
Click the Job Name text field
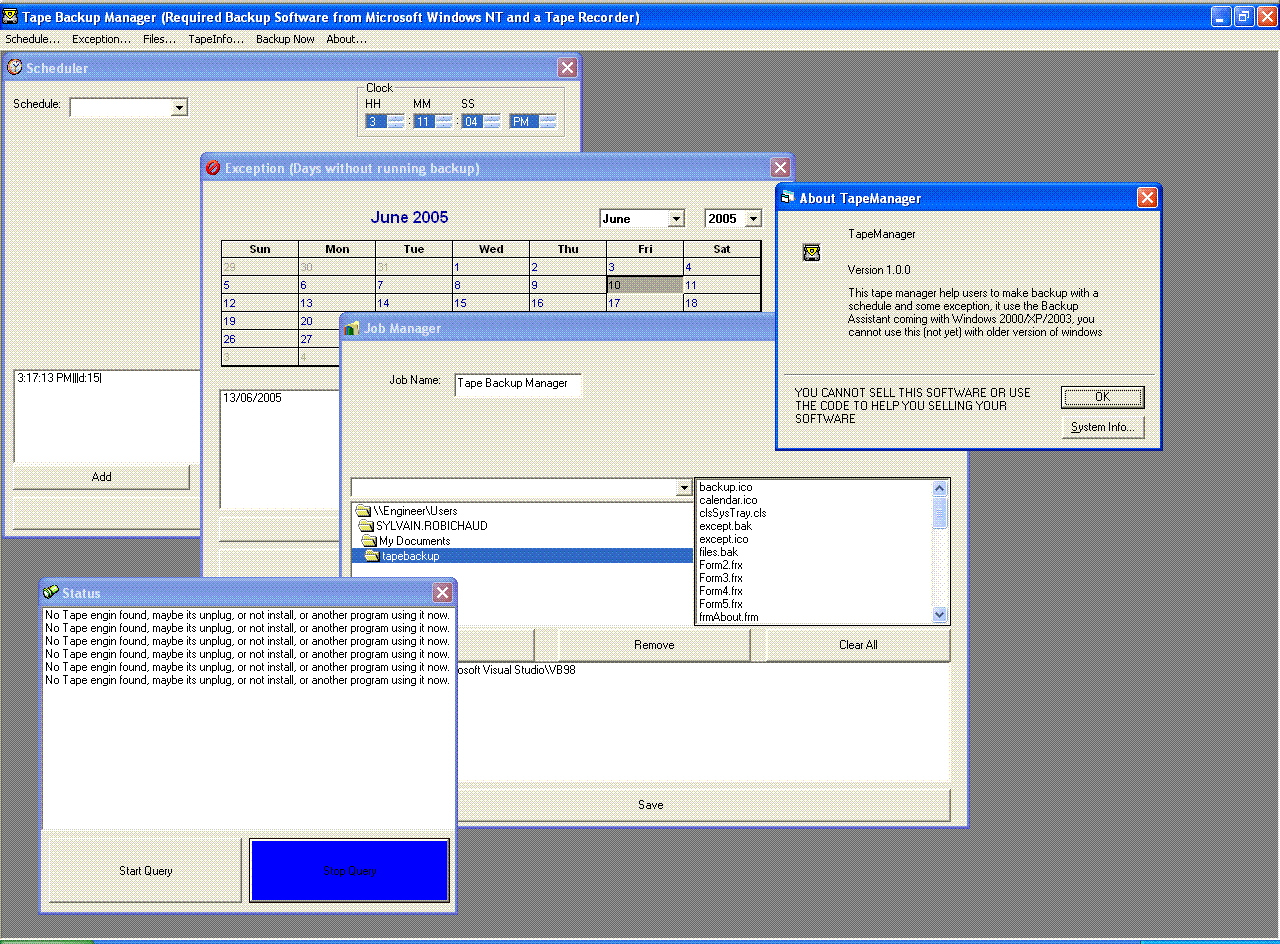tap(517, 384)
